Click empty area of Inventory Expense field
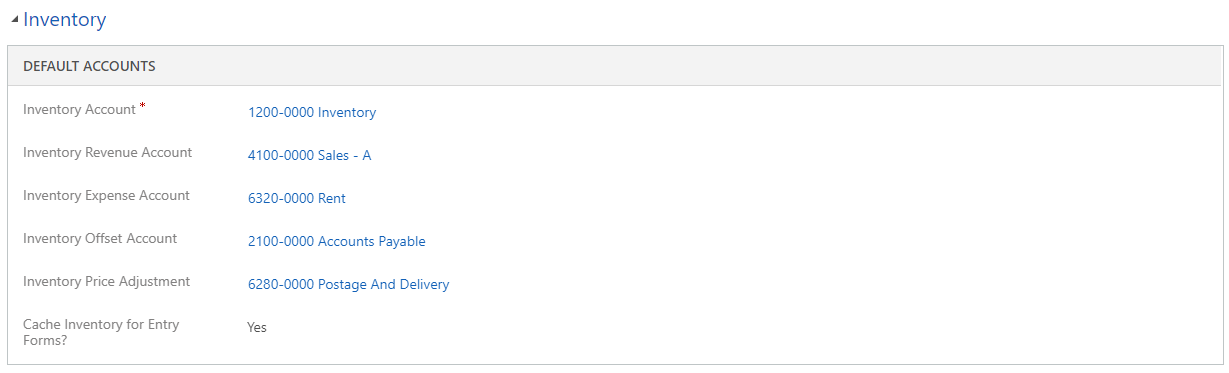This screenshot has height=373, width=1229. click(x=780, y=198)
